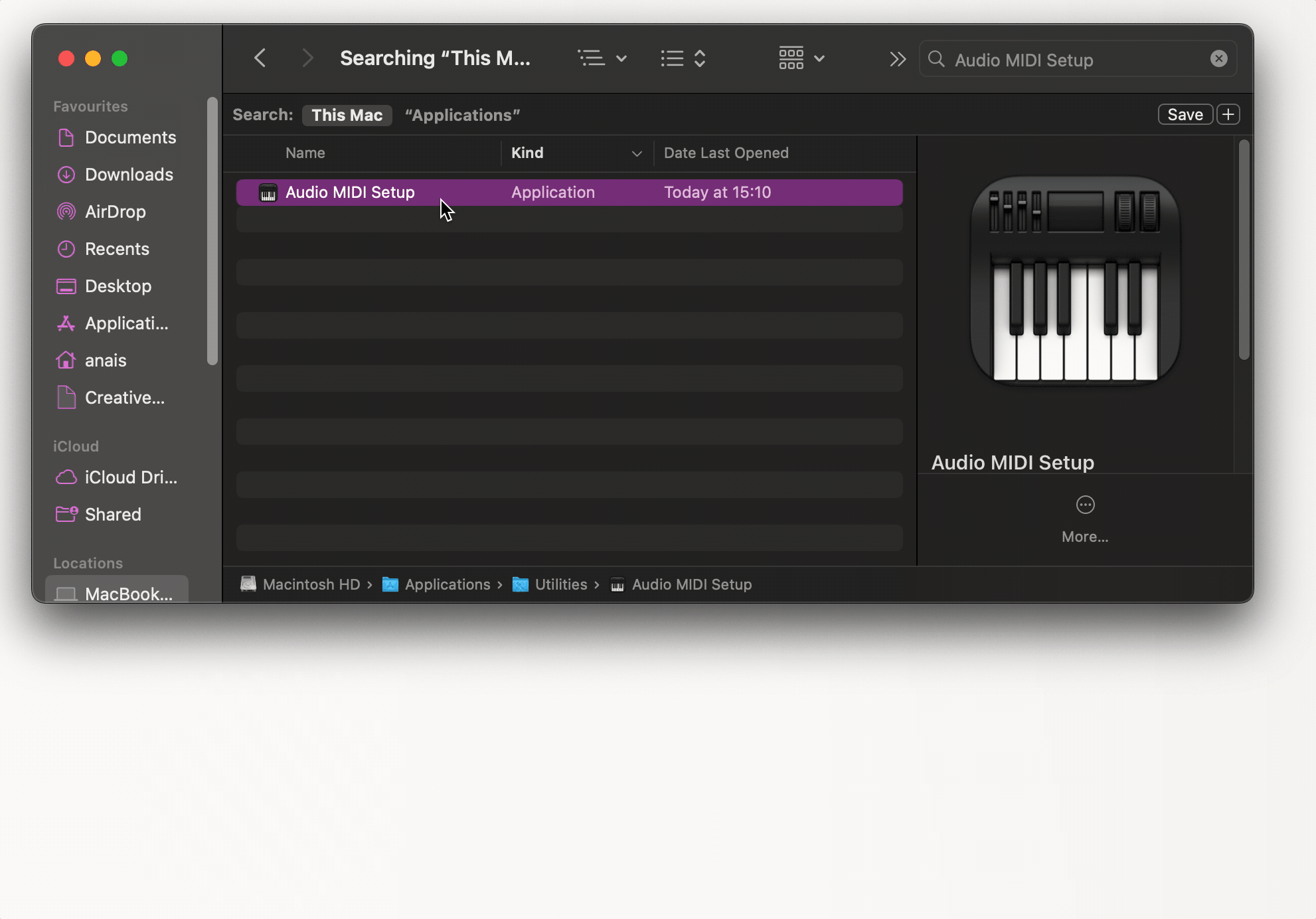This screenshot has width=1316, height=919.
Task: Click Utilities in the path bar
Action: coord(560,584)
